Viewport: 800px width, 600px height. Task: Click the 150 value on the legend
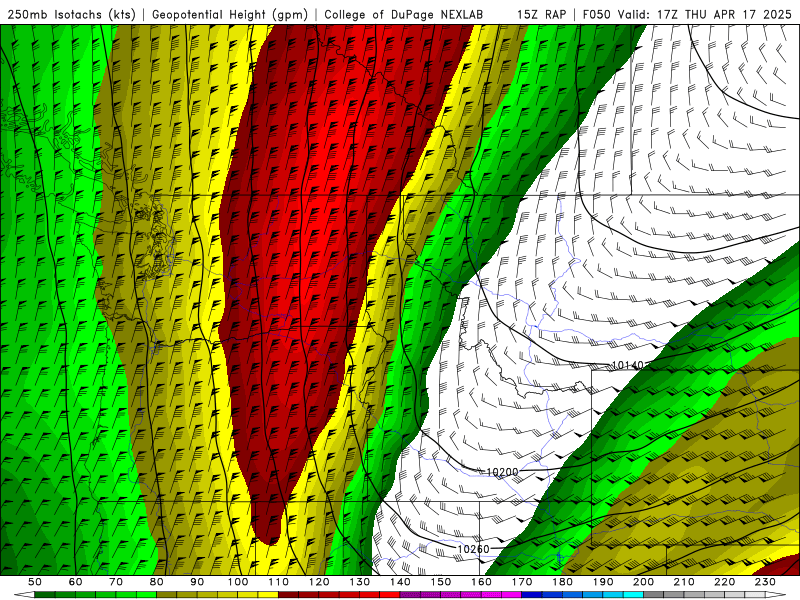[441, 582]
